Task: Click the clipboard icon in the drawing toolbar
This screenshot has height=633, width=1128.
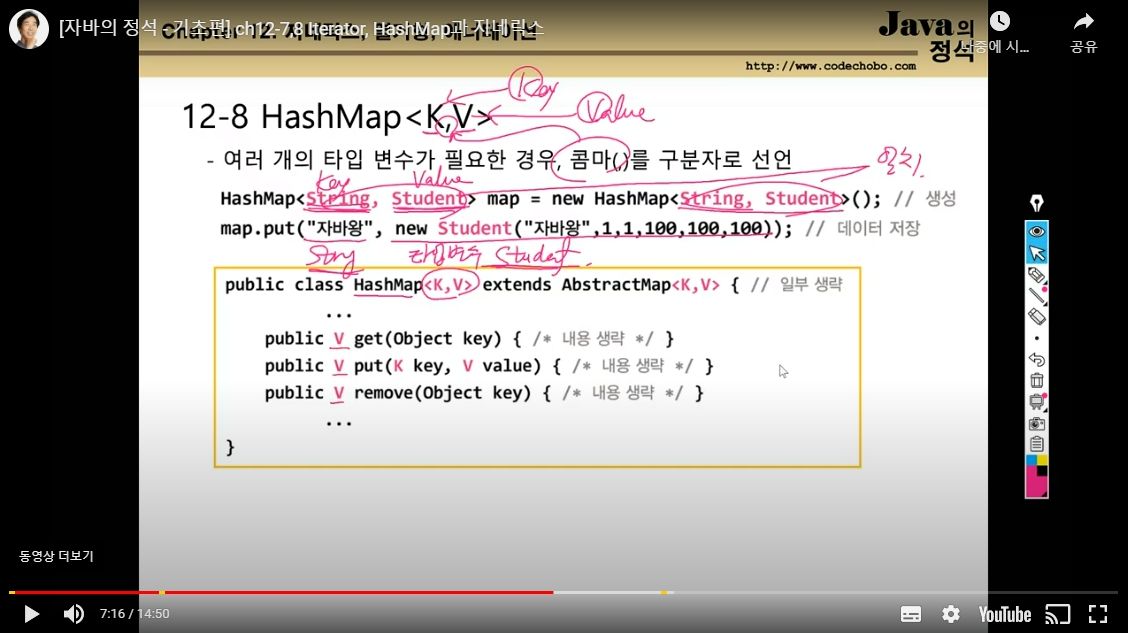Action: [1037, 444]
